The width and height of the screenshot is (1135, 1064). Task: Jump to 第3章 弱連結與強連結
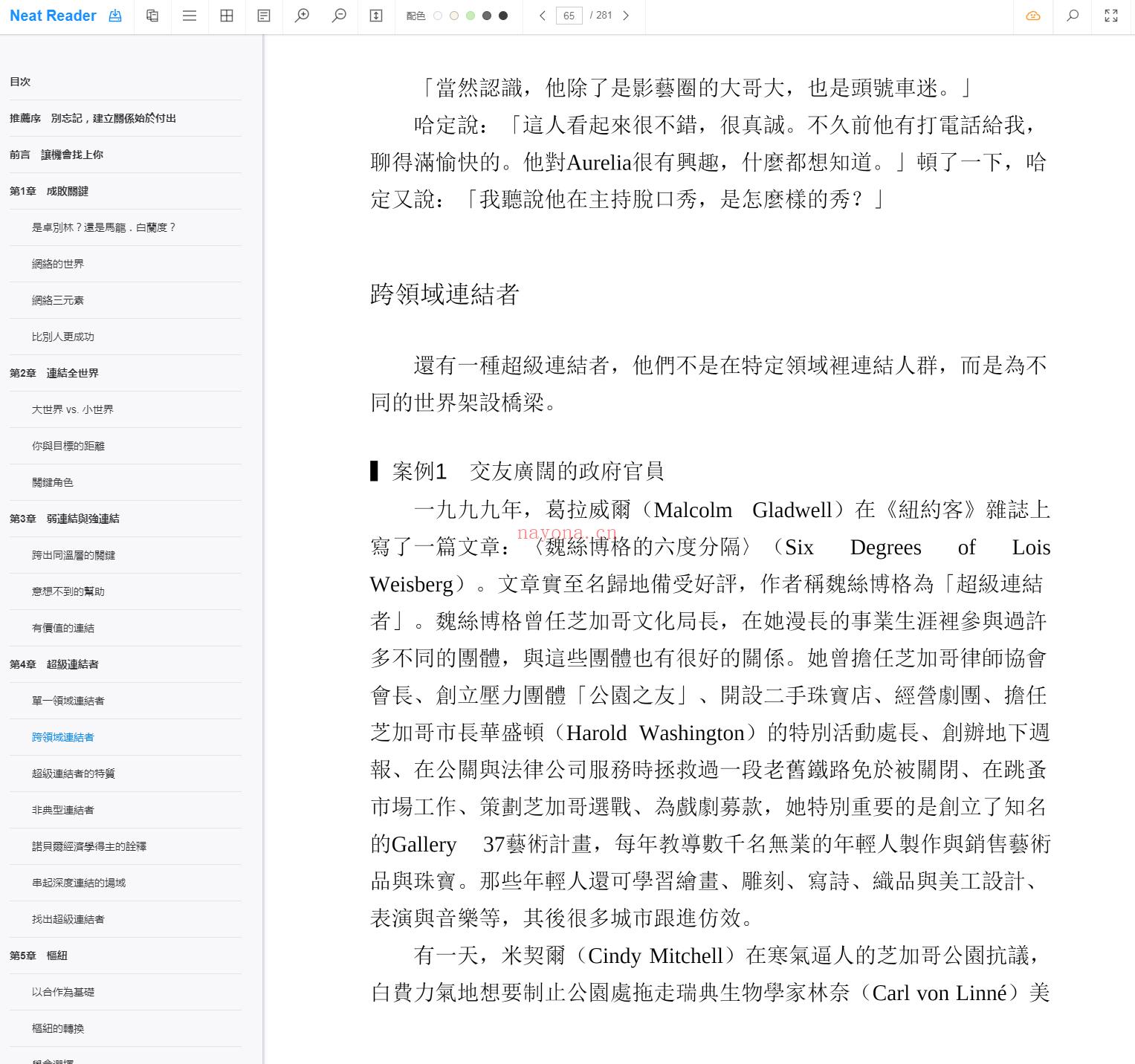tap(65, 519)
